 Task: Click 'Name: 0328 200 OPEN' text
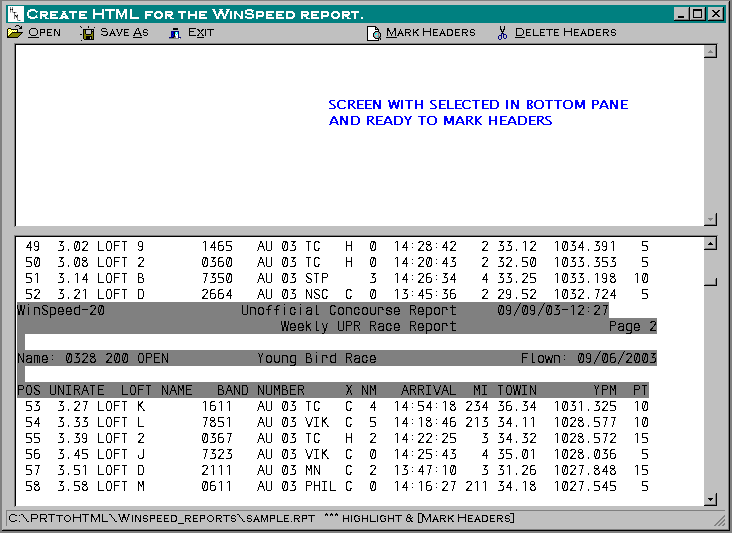(x=93, y=358)
